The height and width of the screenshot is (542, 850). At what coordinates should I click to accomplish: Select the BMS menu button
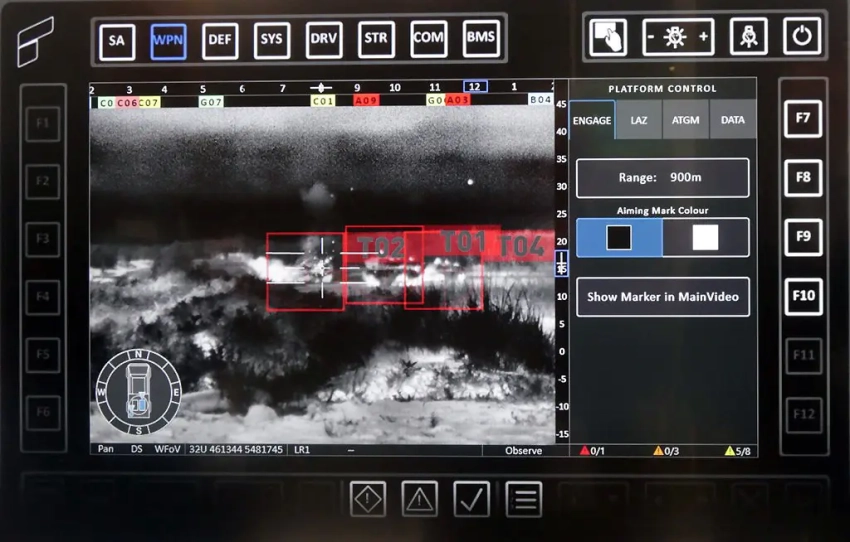click(481, 39)
